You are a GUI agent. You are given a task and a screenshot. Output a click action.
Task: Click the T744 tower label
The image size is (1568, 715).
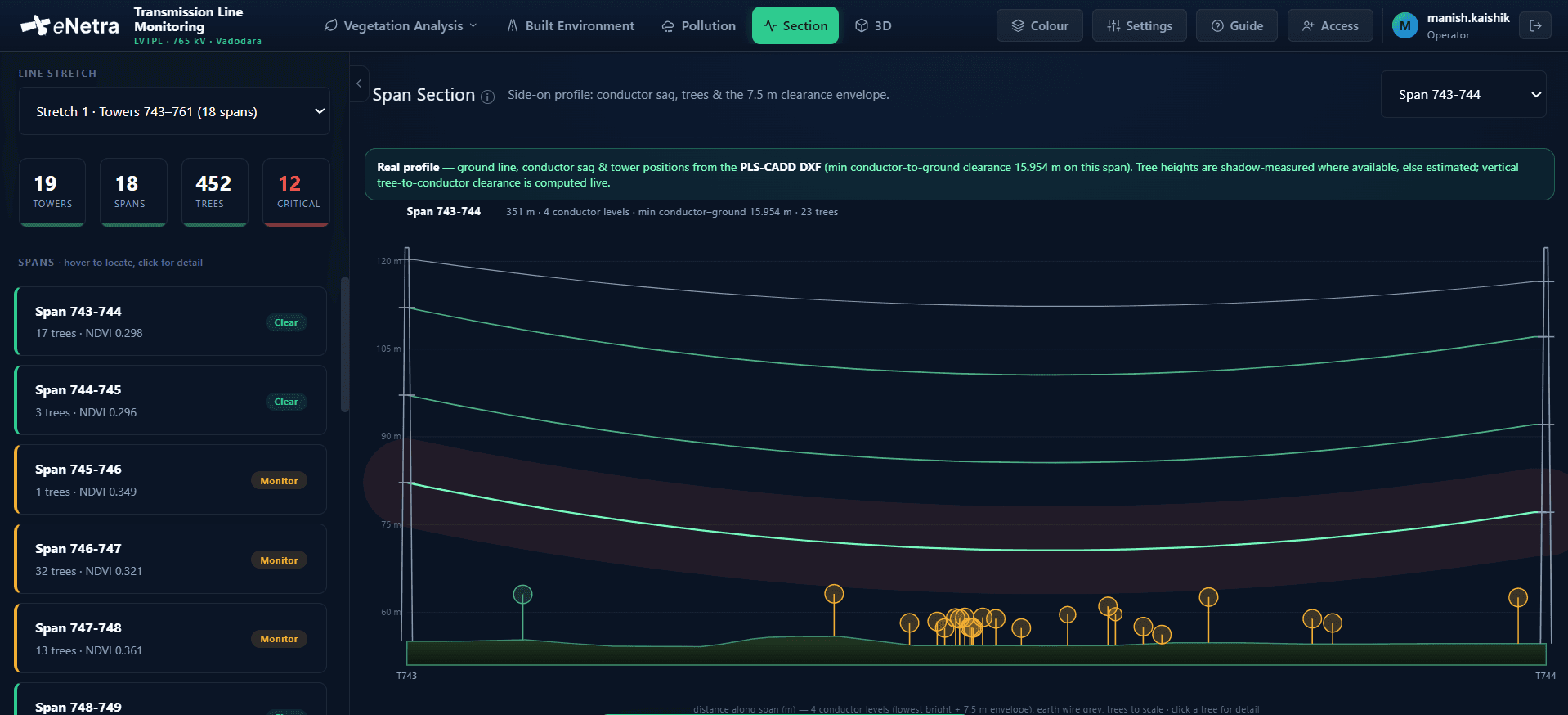tap(1545, 676)
